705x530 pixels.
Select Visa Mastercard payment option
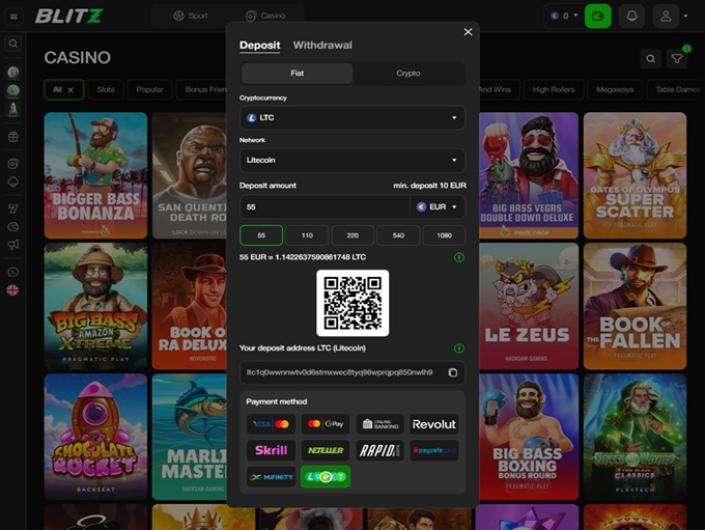271,424
